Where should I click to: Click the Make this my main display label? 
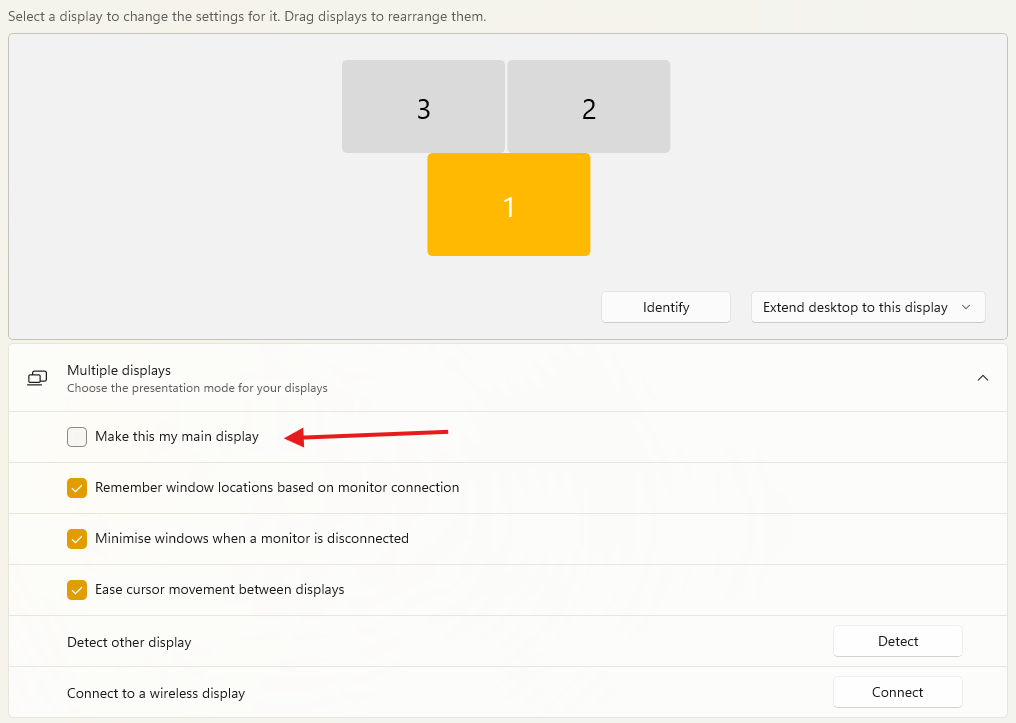click(x=176, y=437)
